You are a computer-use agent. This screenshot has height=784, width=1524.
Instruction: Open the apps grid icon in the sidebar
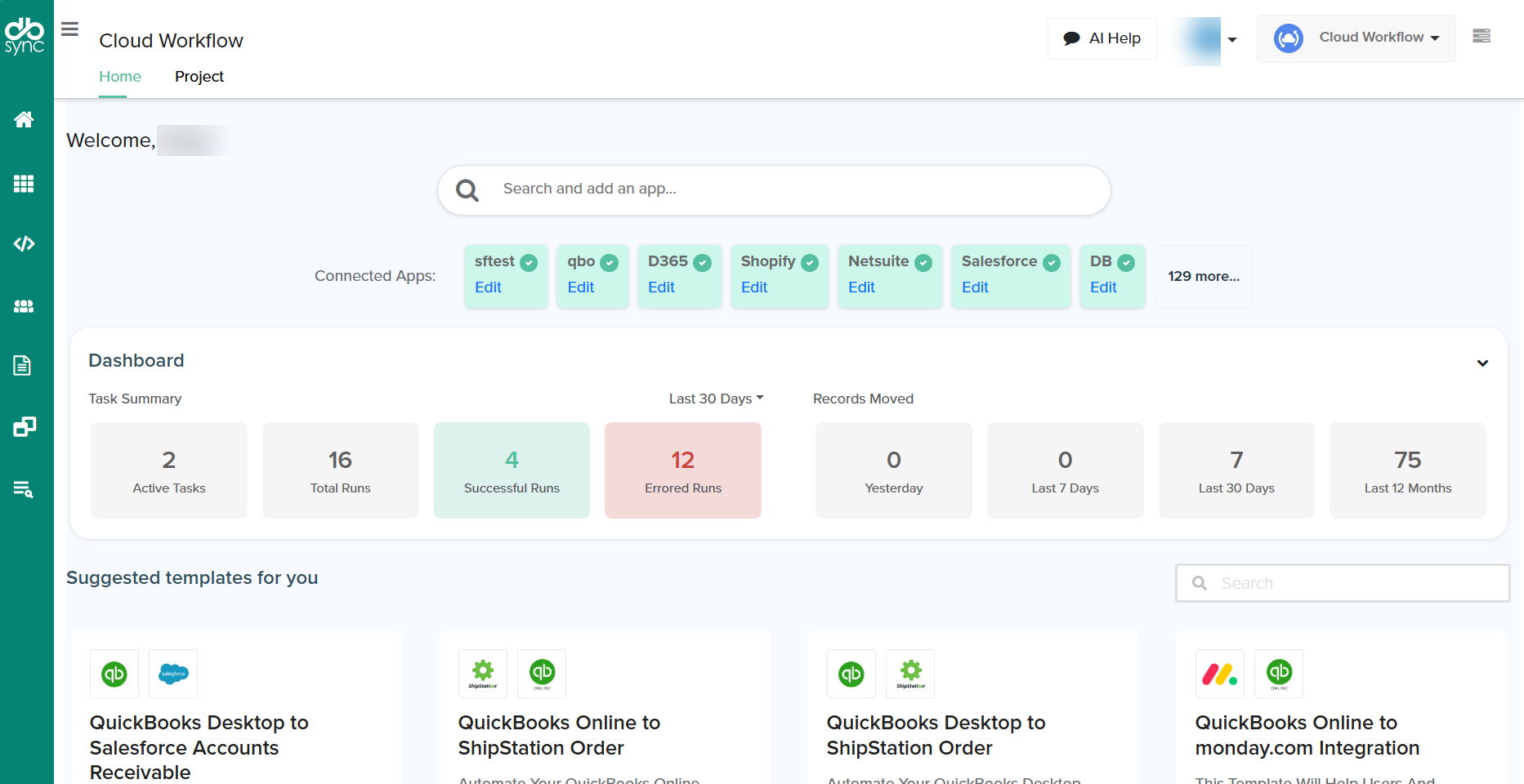click(24, 184)
